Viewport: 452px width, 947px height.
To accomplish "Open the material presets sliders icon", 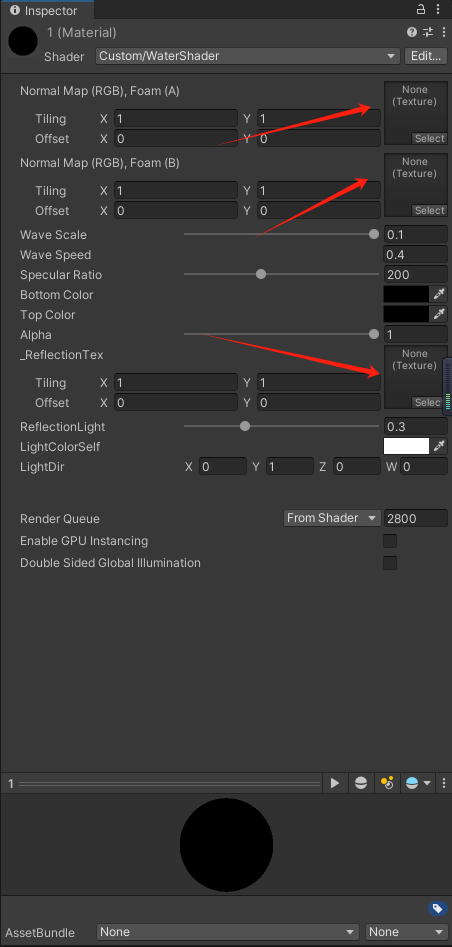I will pyautogui.click(x=428, y=33).
